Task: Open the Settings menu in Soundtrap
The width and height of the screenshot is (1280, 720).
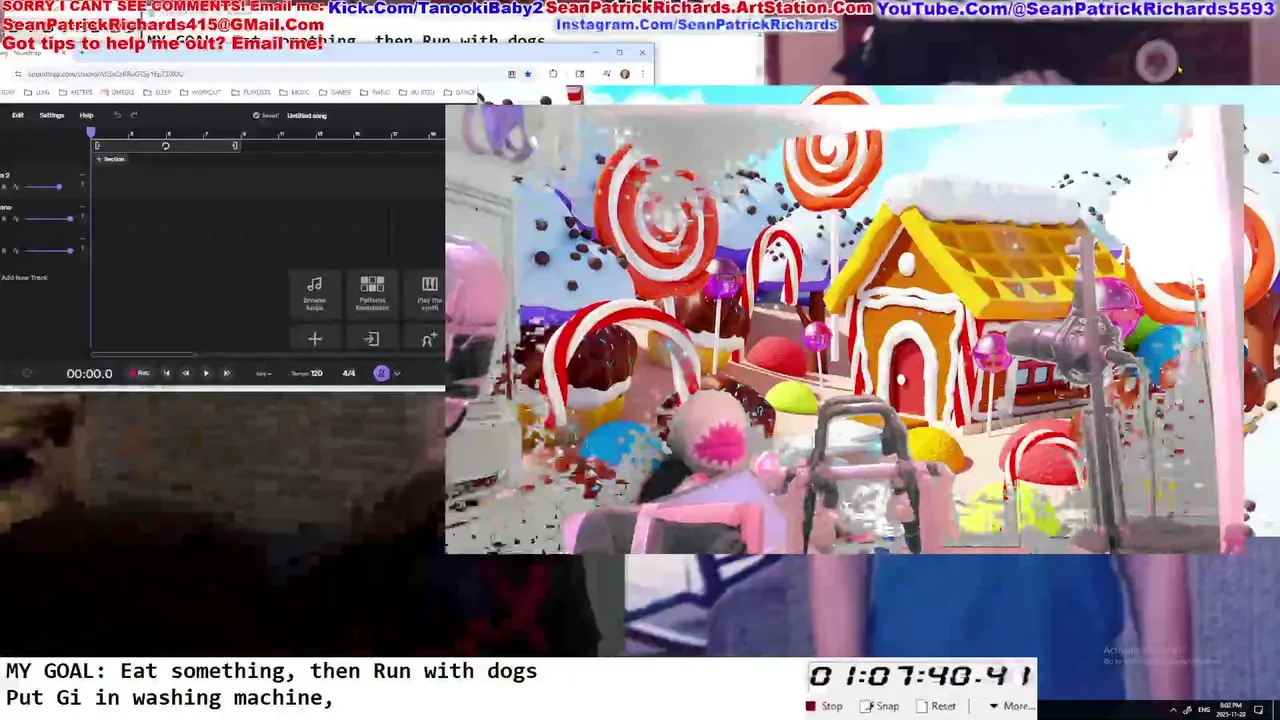Action: 51,115
